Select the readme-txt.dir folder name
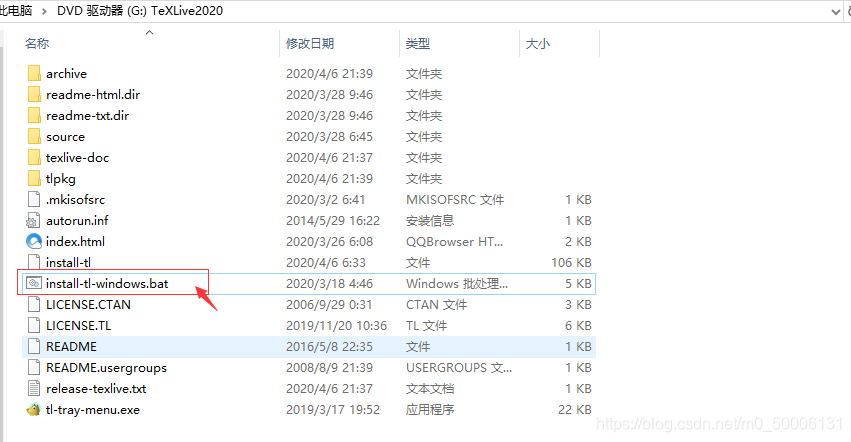Viewport: 851px width, 442px height. pos(87,115)
